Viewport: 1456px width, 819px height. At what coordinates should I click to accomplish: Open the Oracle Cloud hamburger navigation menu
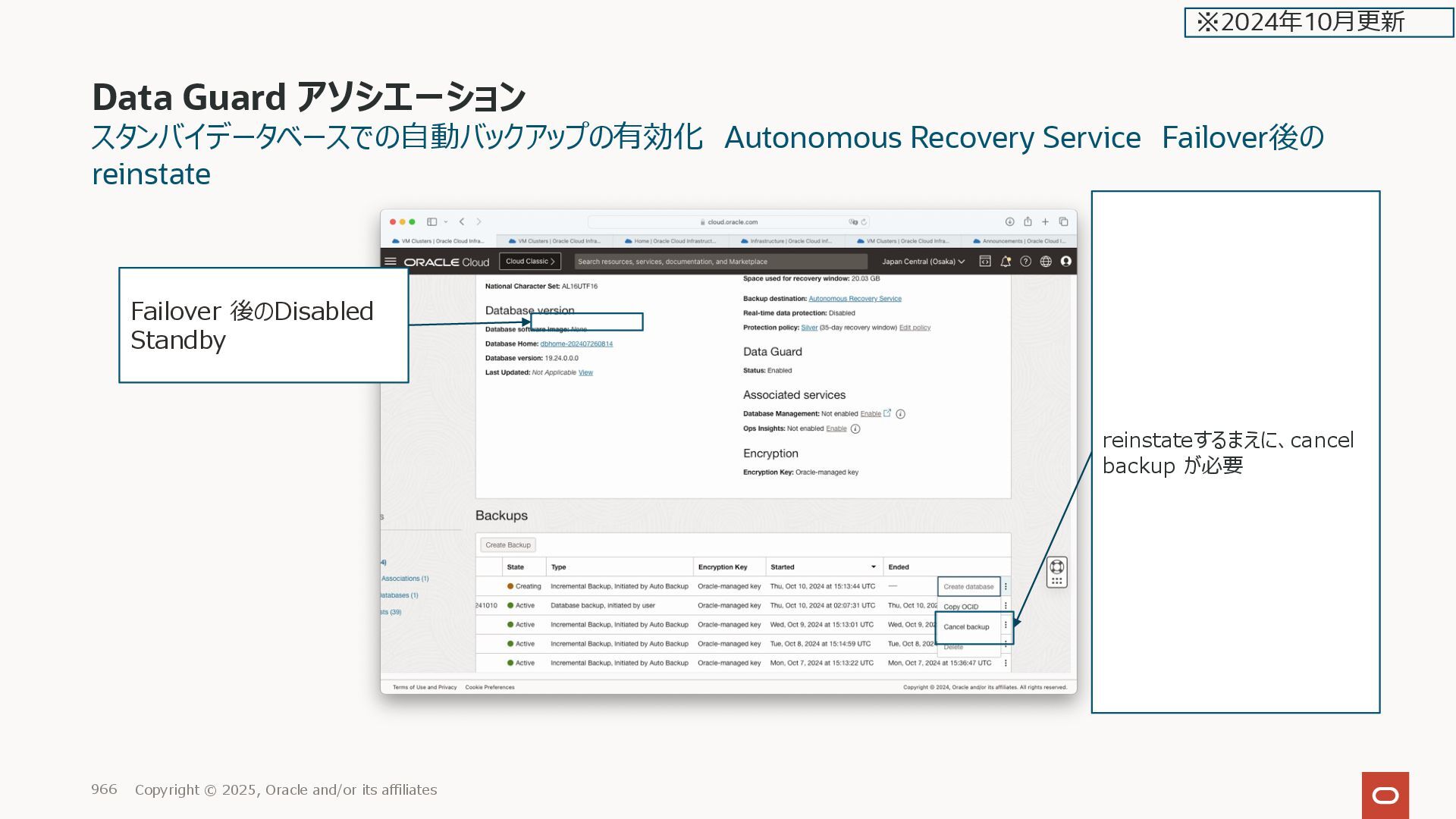tap(391, 262)
